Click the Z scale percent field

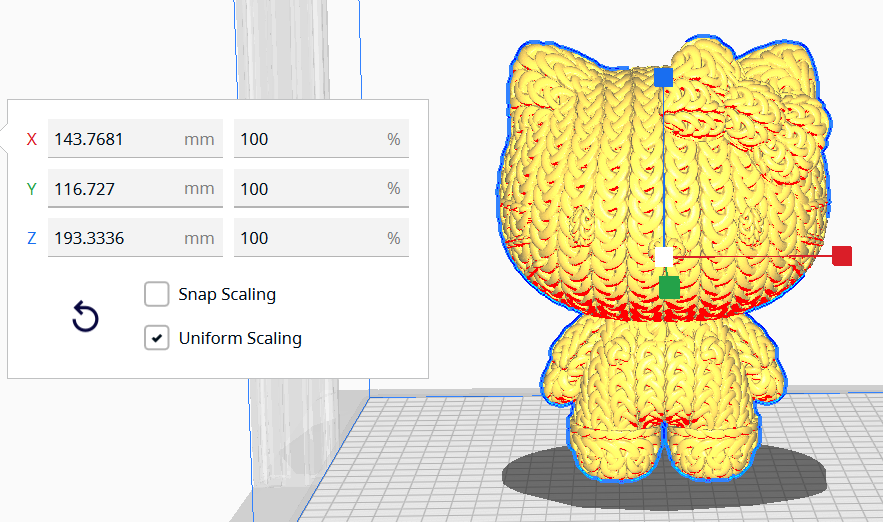pyautogui.click(x=321, y=238)
